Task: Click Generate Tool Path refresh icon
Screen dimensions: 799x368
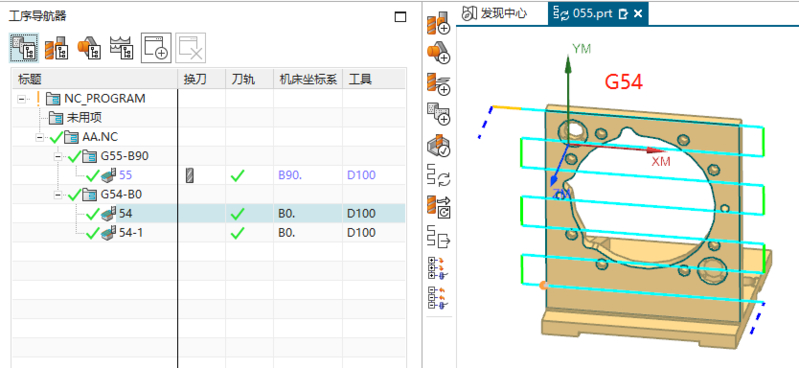Action: (439, 176)
